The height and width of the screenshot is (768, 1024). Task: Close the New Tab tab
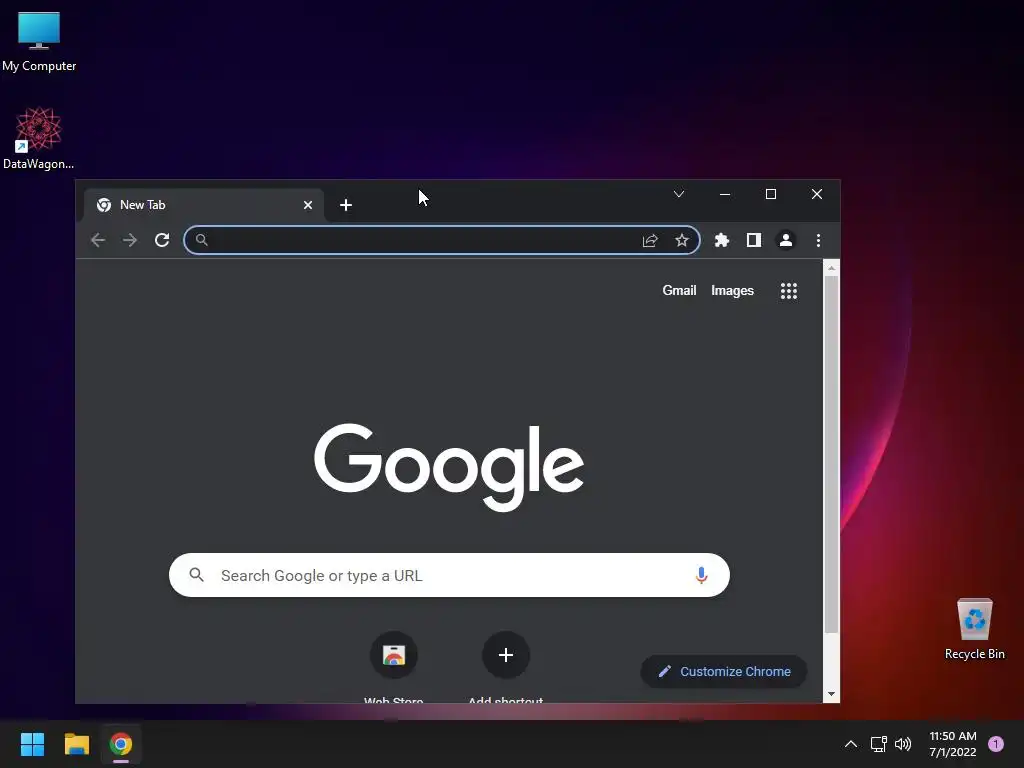pyautogui.click(x=308, y=205)
